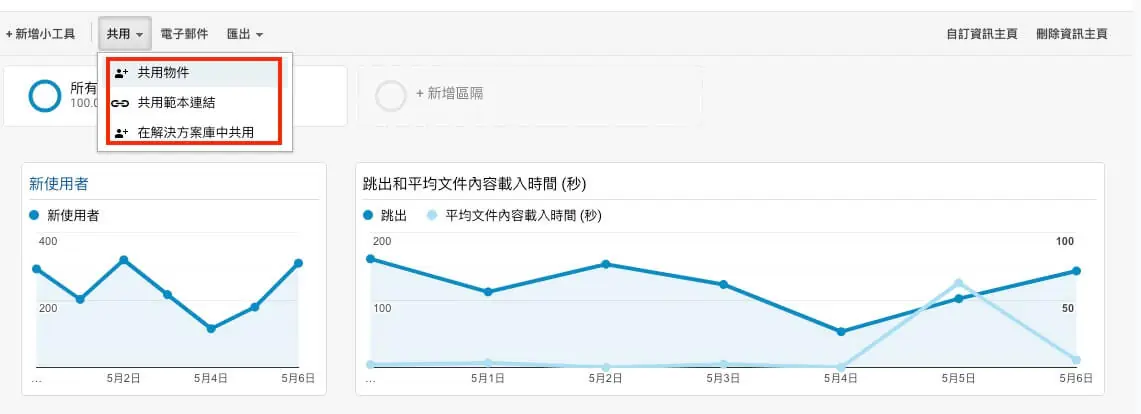The width and height of the screenshot is (1141, 414).
Task: Click the grey circle beside 新增區隔
Action: 391,96
